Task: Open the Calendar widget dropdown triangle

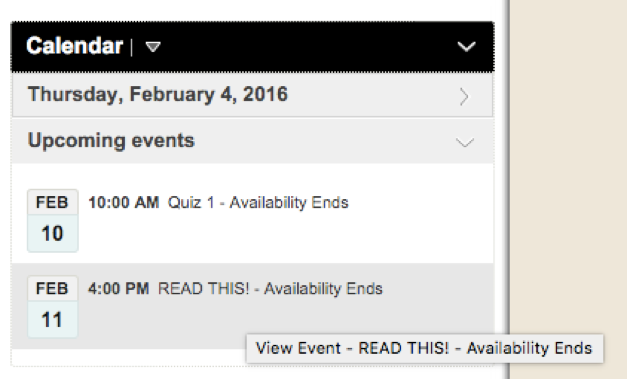Action: click(153, 47)
